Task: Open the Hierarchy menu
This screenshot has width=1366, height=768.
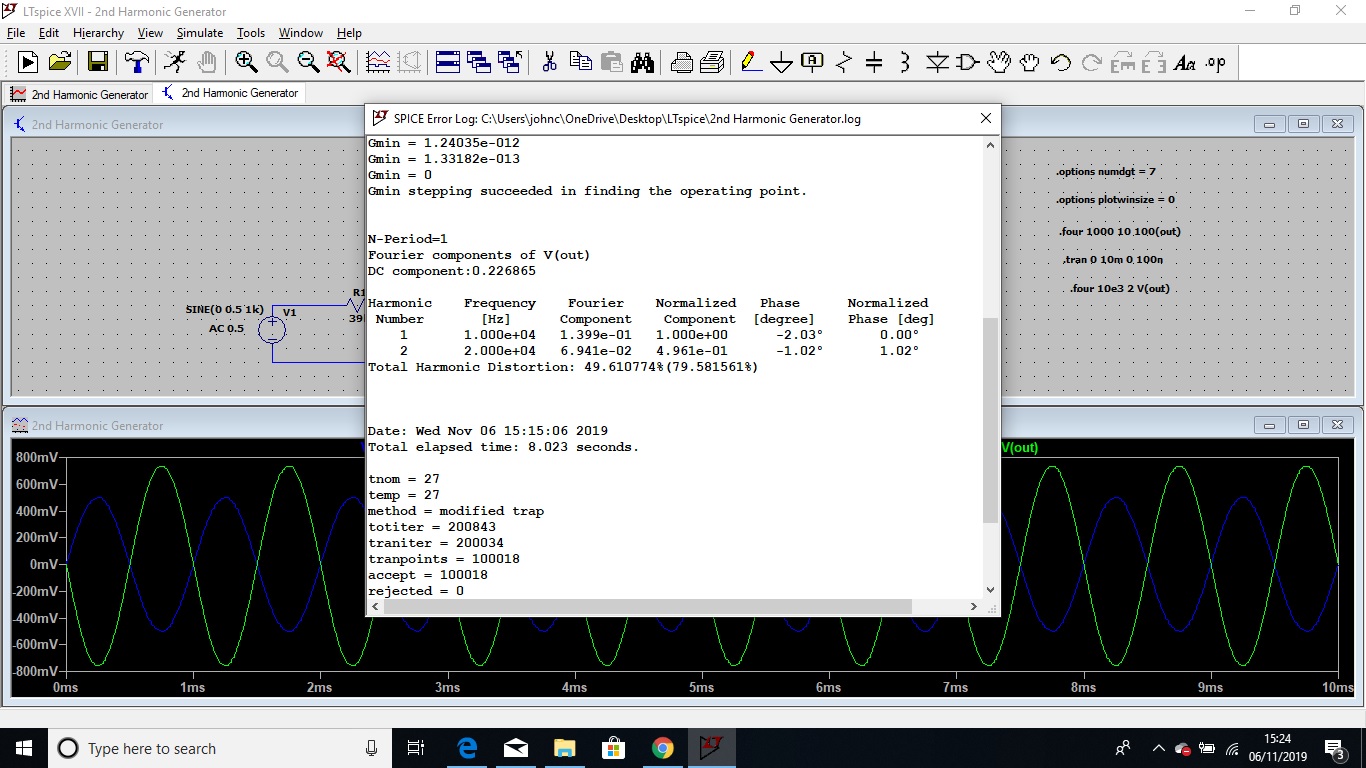Action: (x=98, y=33)
